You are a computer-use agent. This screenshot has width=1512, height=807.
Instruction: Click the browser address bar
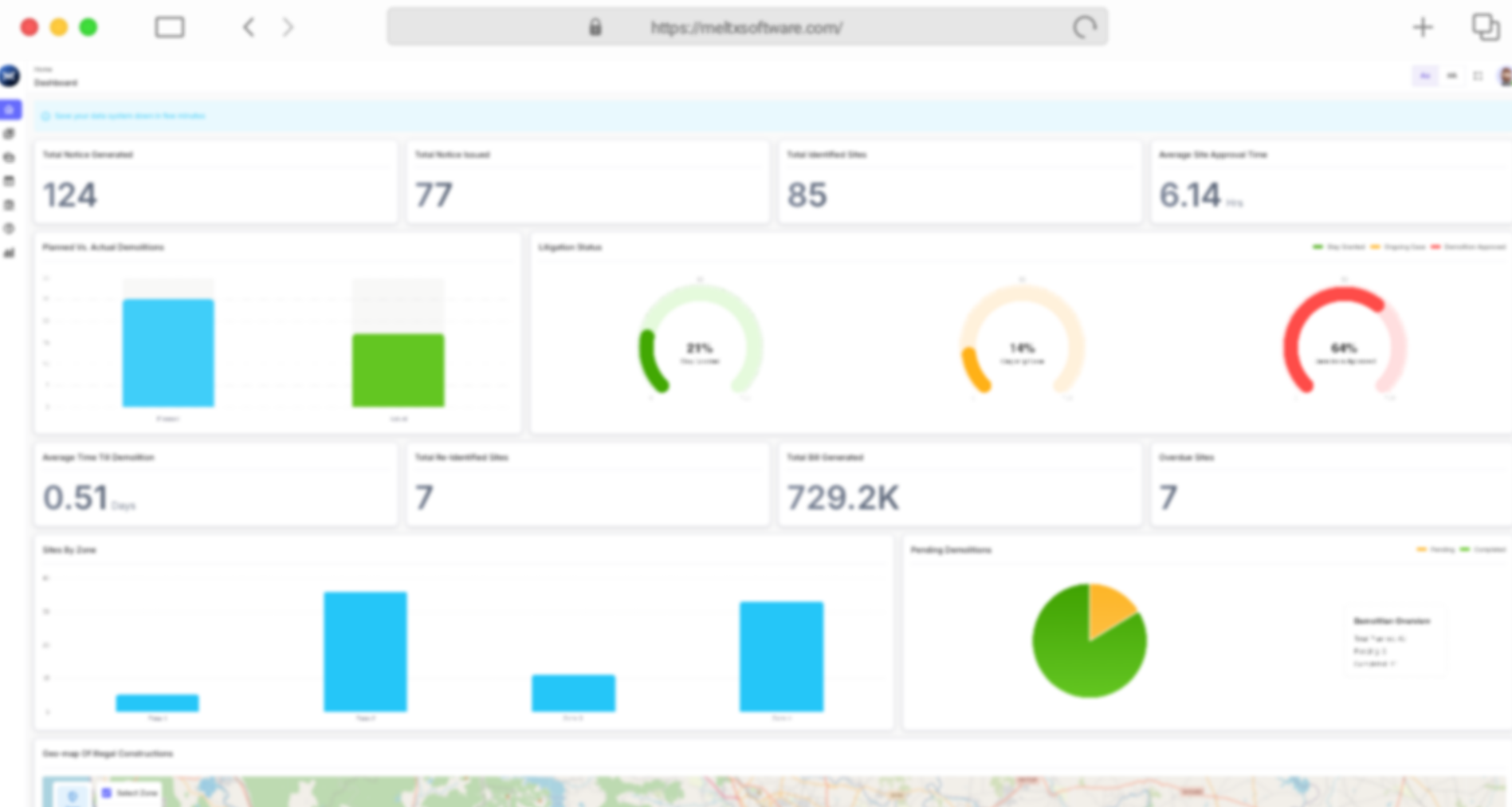pos(746,28)
